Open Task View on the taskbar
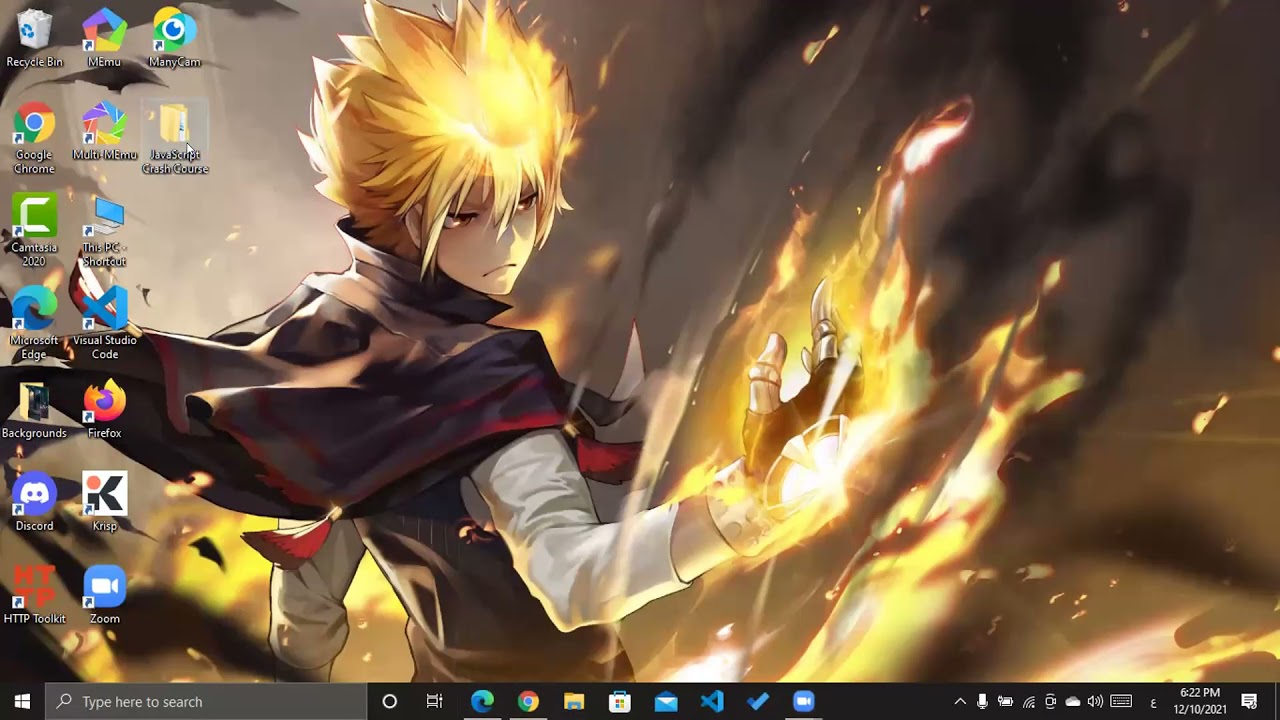 pyautogui.click(x=435, y=701)
